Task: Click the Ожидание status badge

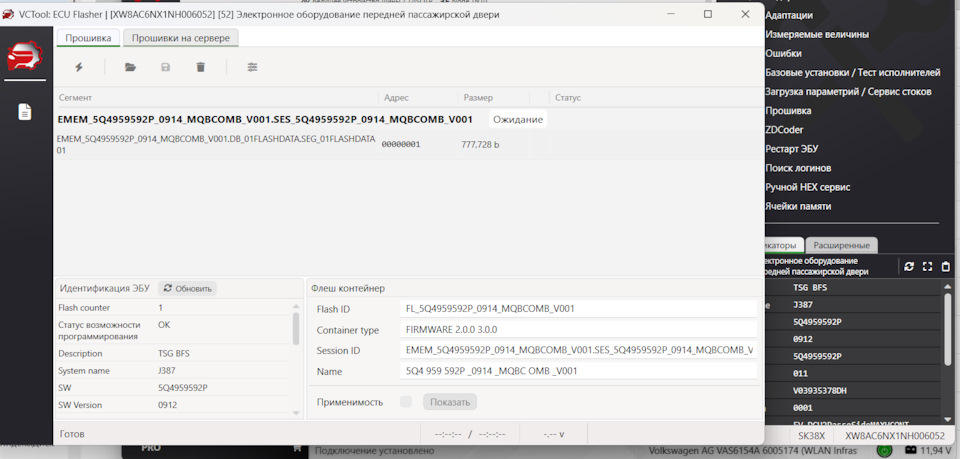Action: (x=518, y=119)
